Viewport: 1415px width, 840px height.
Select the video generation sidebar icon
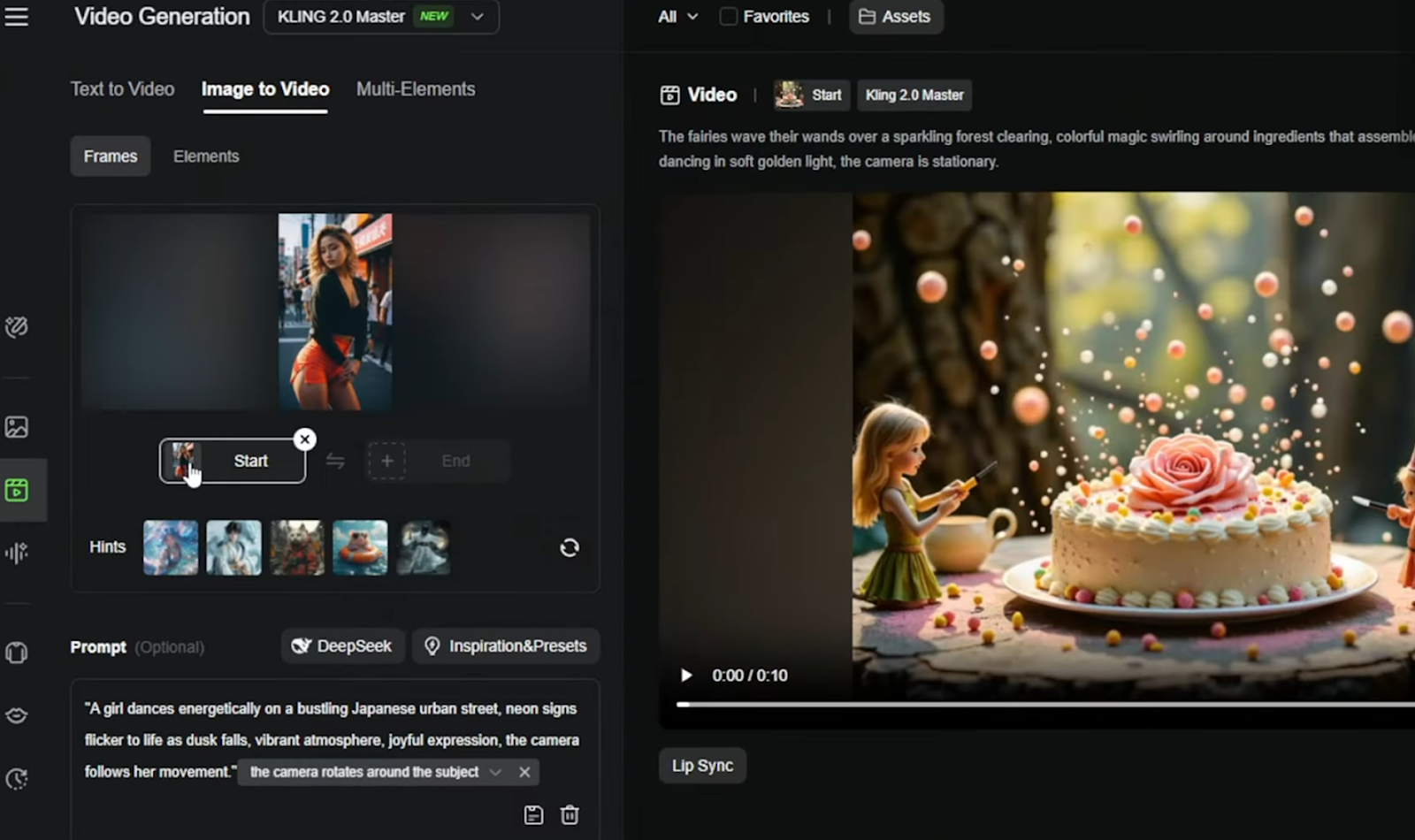pos(17,490)
